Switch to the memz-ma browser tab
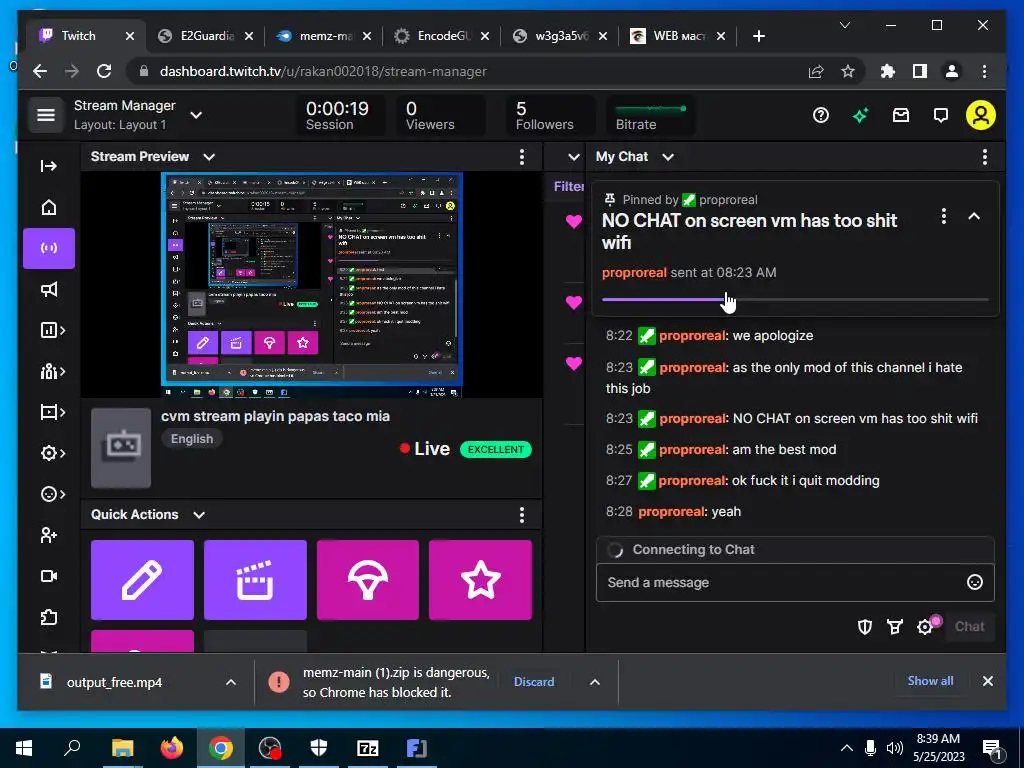Viewport: 1024px width, 768px height. (323, 36)
